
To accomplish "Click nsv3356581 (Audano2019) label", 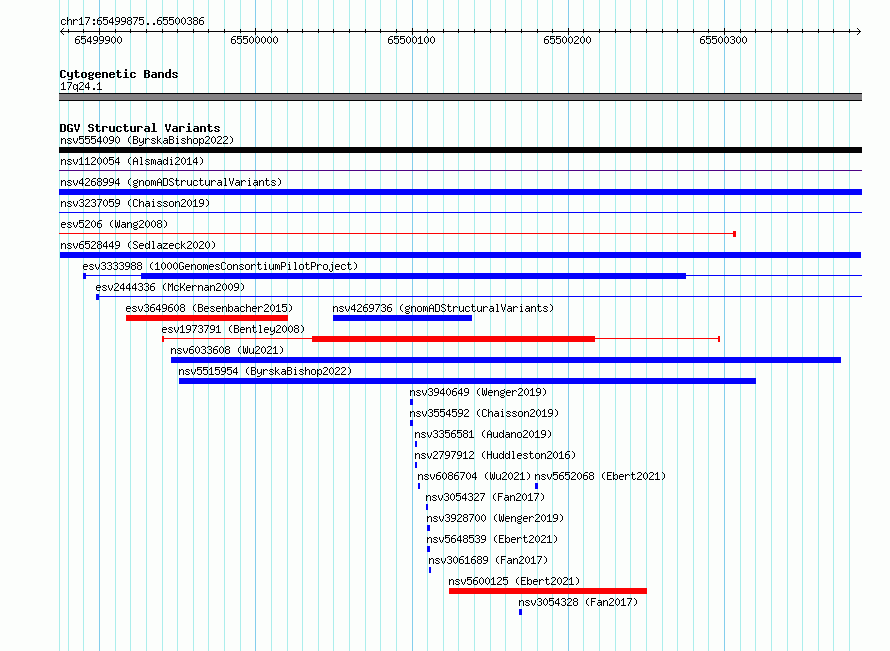I will pos(483,434).
